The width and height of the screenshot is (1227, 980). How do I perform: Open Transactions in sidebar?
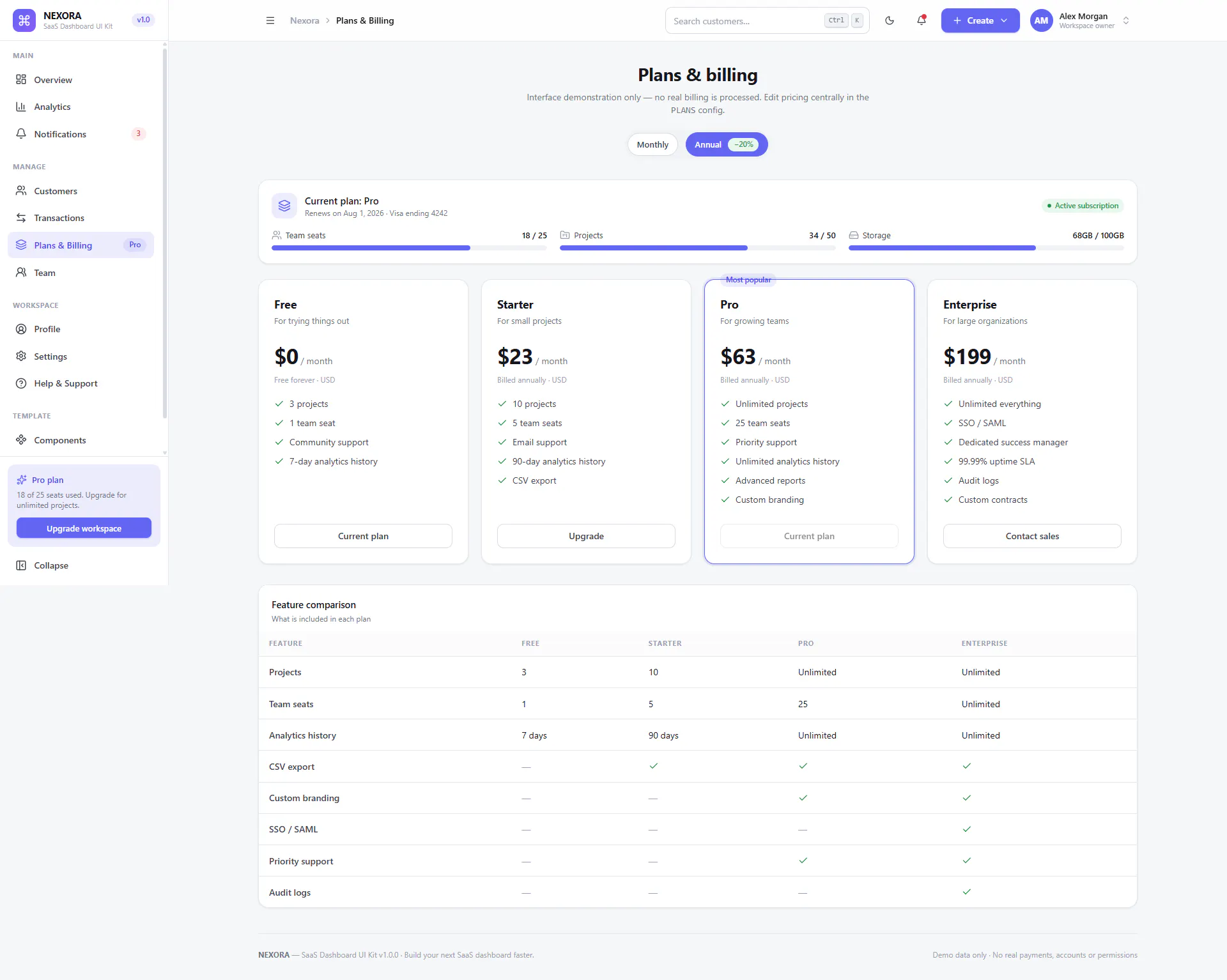pos(81,218)
